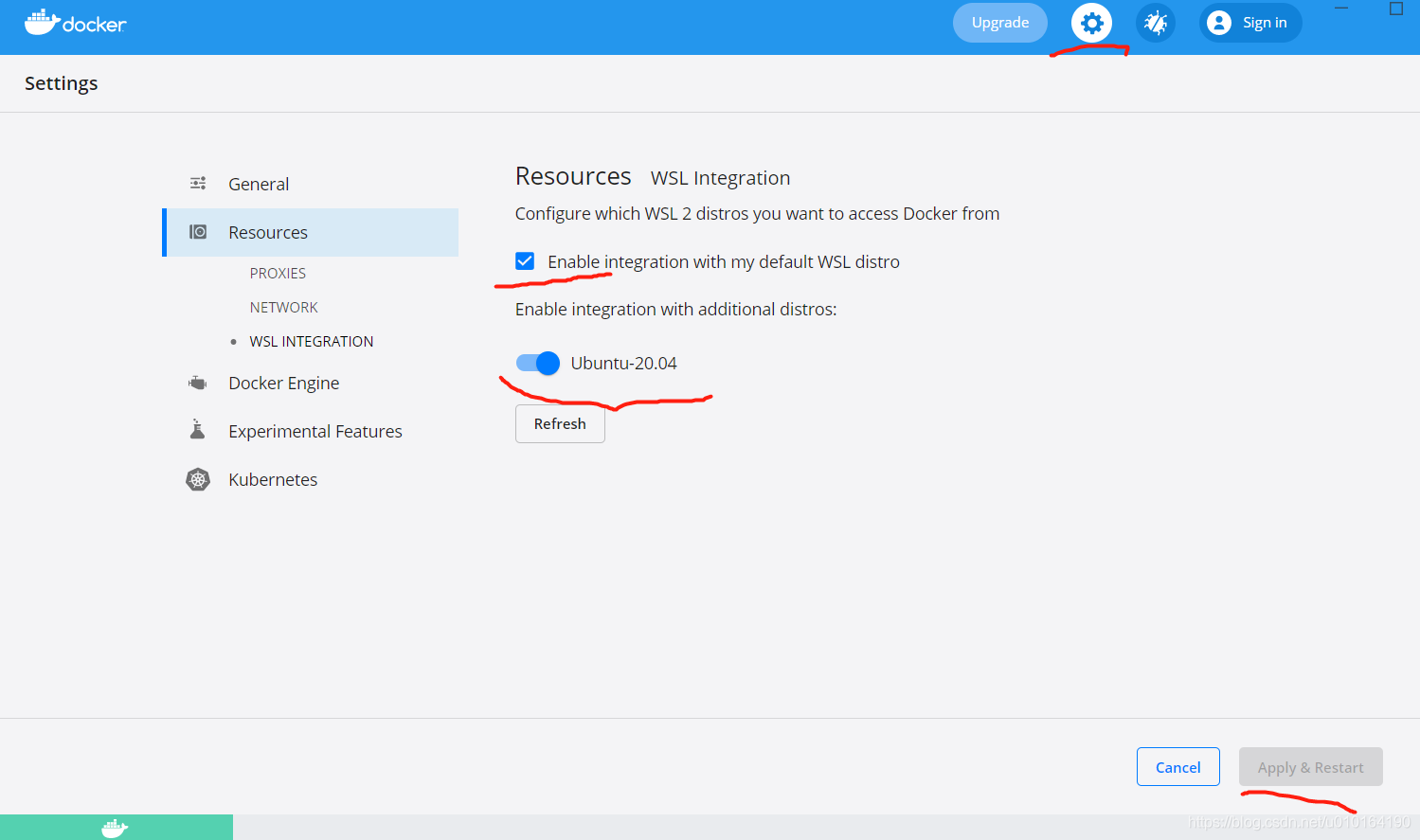Click the Refresh button
The height and width of the screenshot is (840, 1420).
559,423
